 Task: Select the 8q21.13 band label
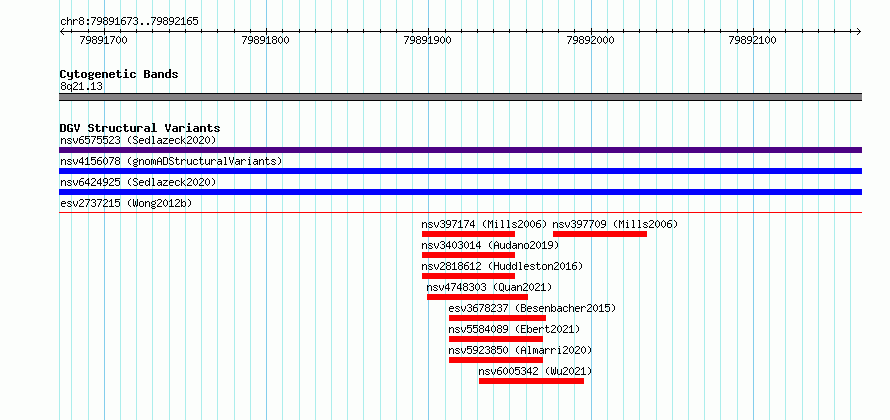(82, 87)
